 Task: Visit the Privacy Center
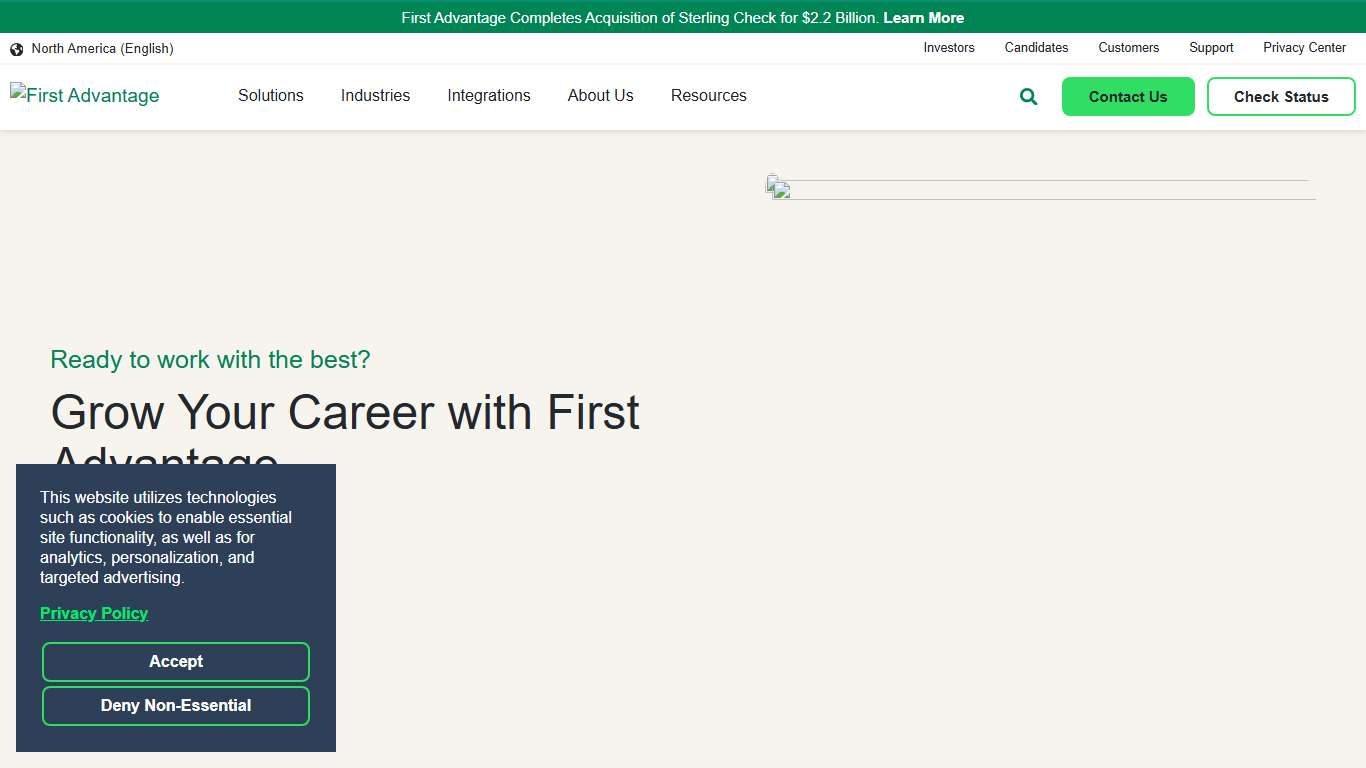pos(1304,48)
